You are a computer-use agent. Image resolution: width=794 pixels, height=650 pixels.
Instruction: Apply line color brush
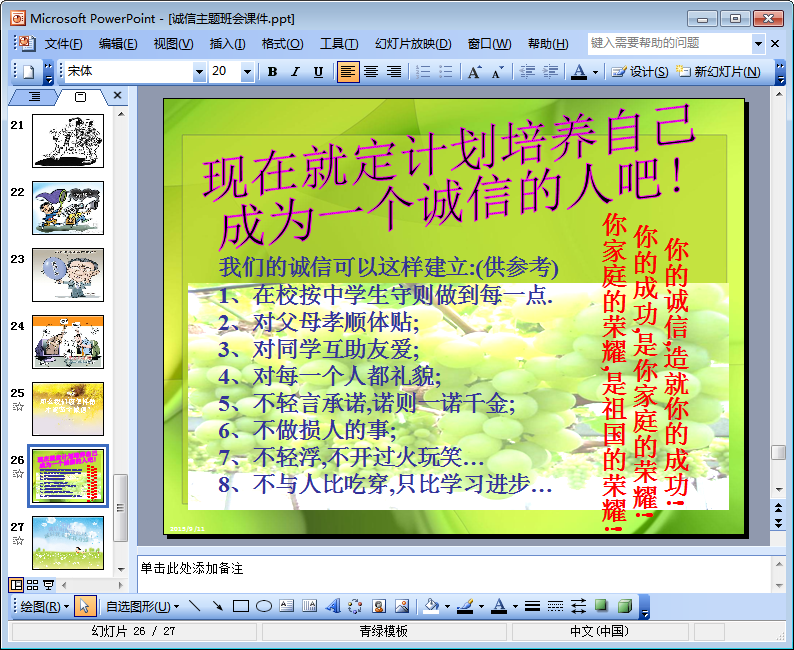[x=465, y=606]
